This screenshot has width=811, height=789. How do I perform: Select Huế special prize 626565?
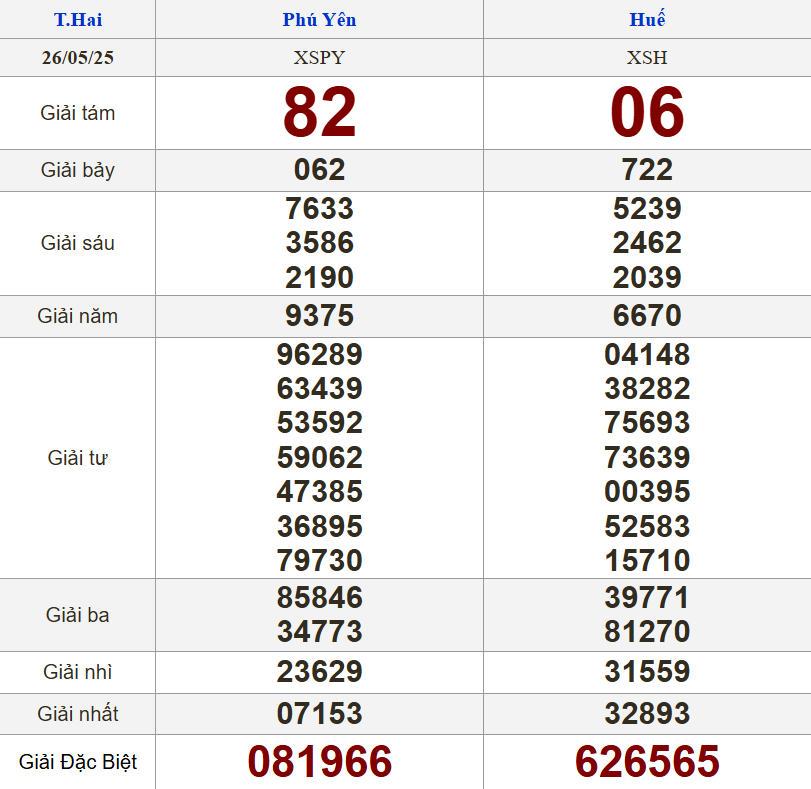[x=647, y=762]
